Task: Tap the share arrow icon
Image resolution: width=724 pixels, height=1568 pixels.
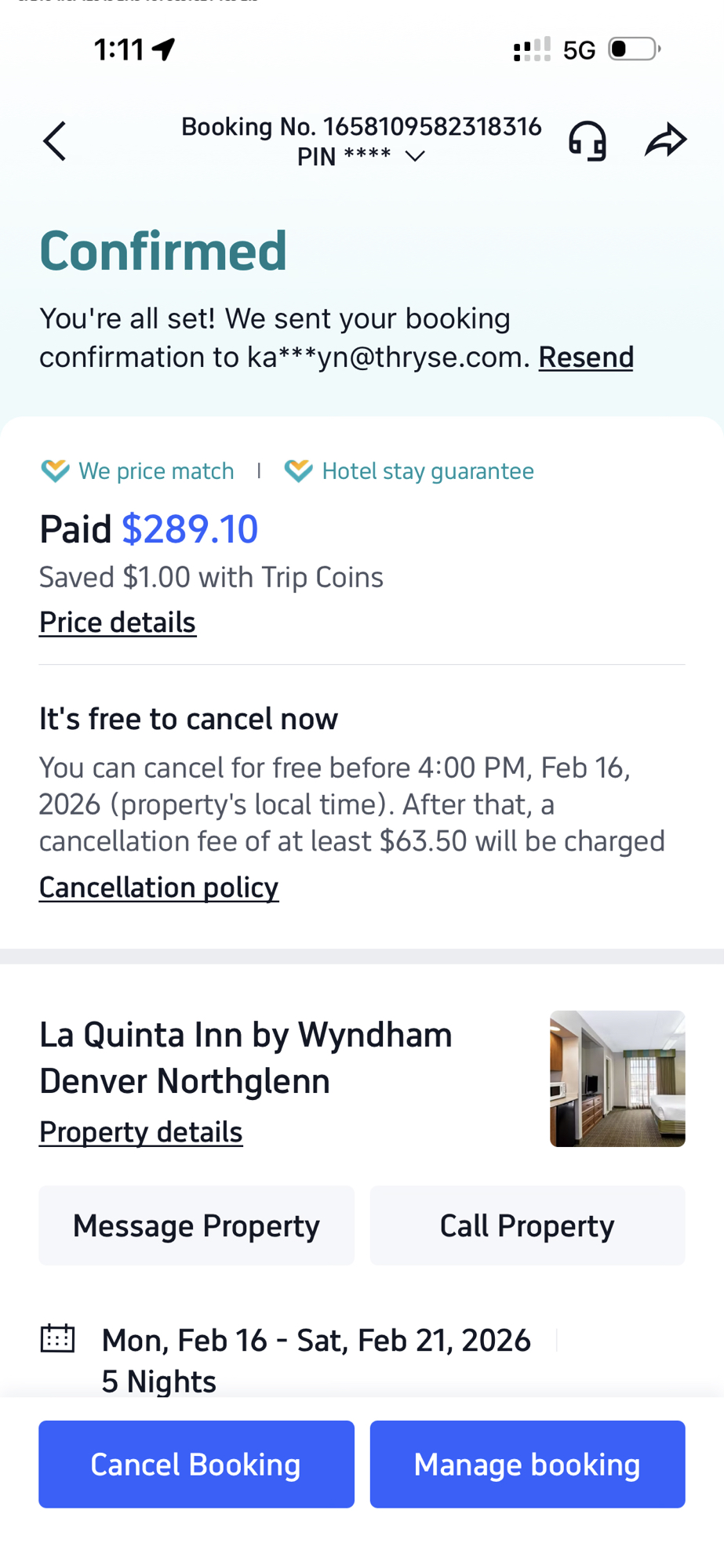Action: coord(665,140)
